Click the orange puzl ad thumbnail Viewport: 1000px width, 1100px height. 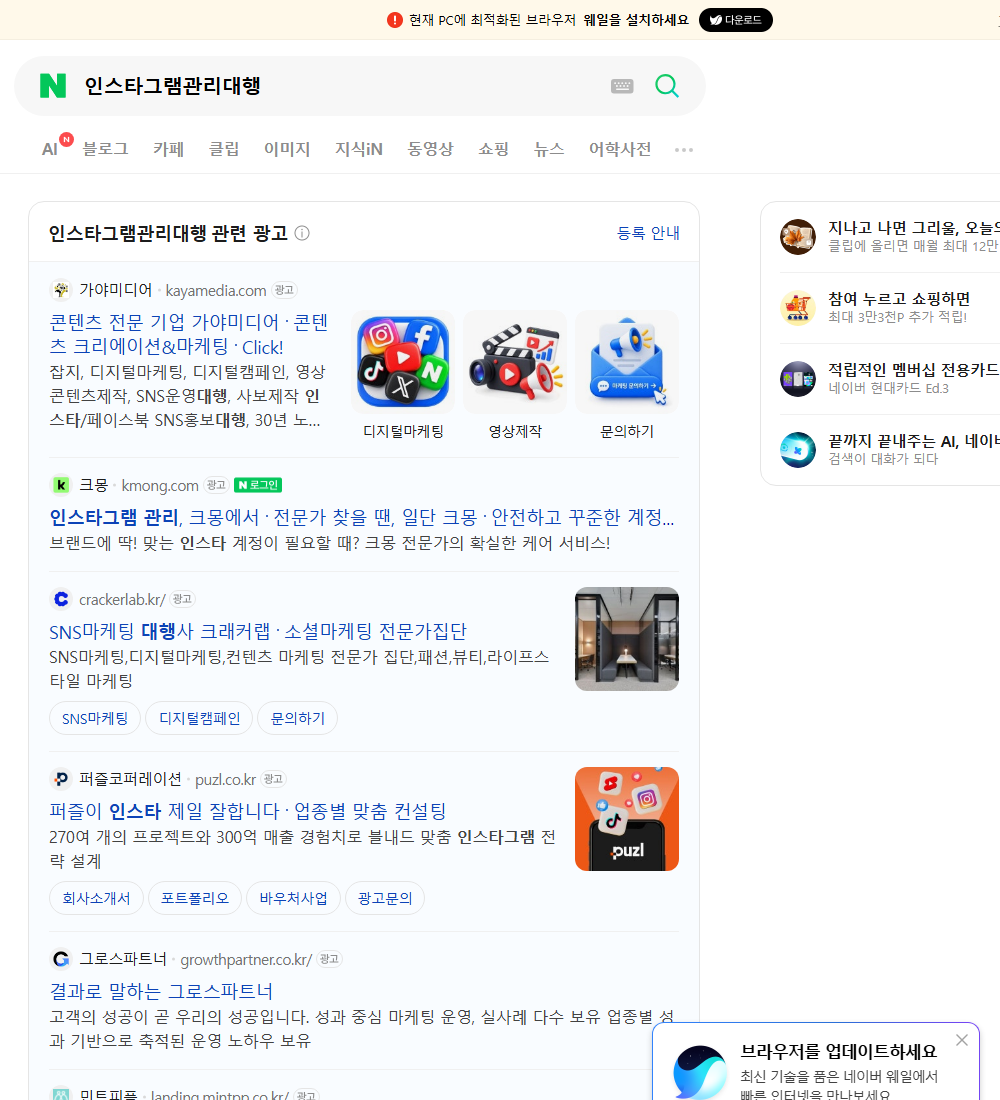click(x=627, y=819)
